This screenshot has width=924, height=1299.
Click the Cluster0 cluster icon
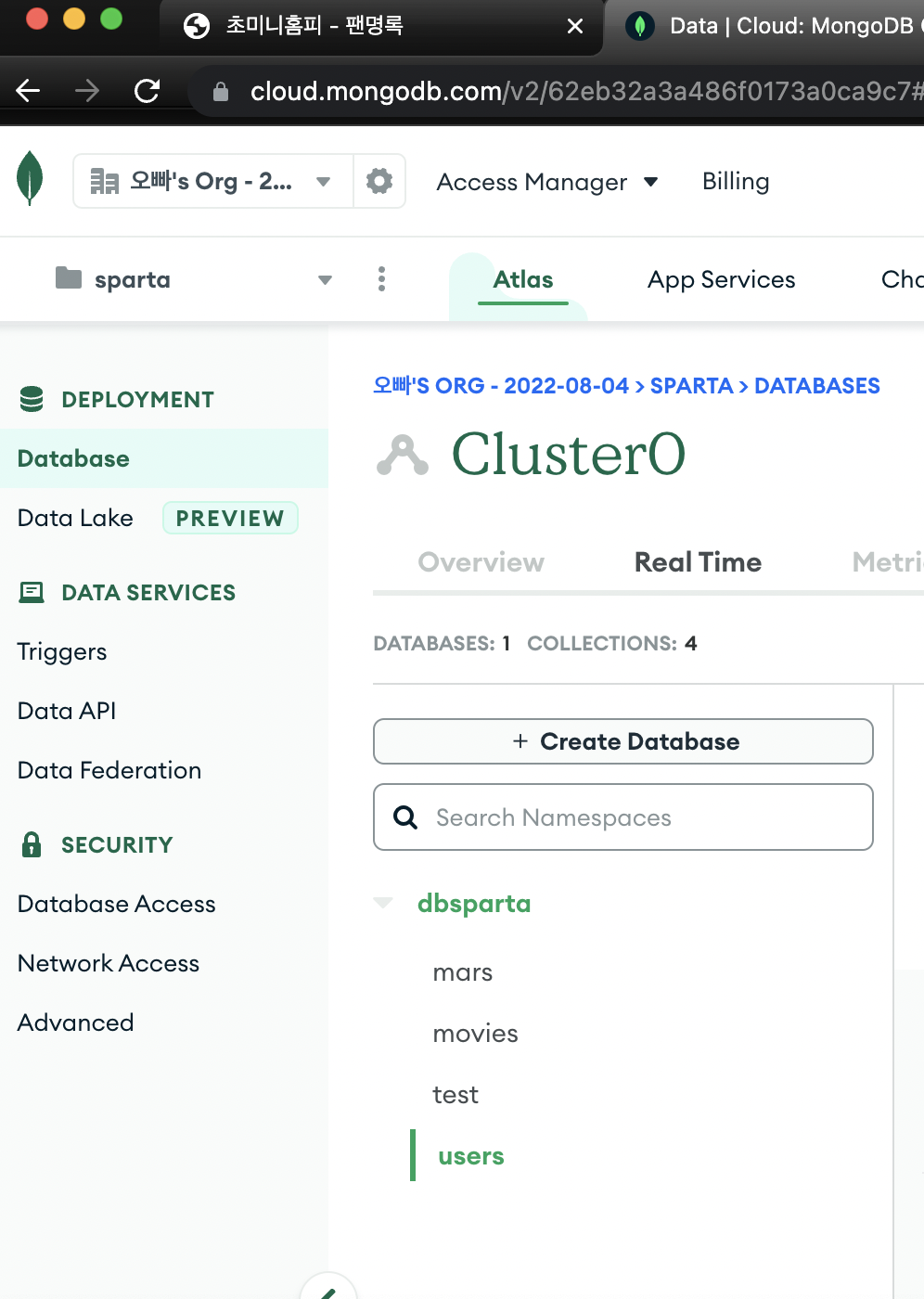(x=403, y=455)
